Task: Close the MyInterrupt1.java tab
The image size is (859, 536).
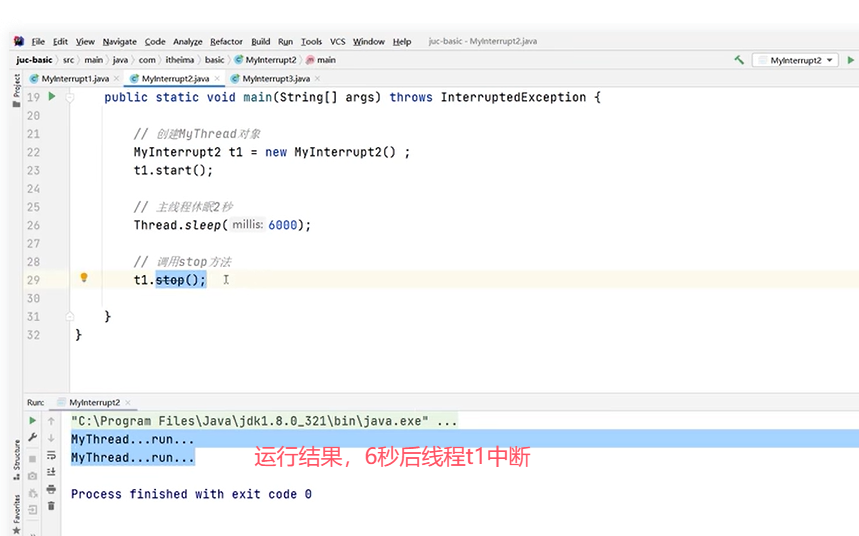Action: 117,79
